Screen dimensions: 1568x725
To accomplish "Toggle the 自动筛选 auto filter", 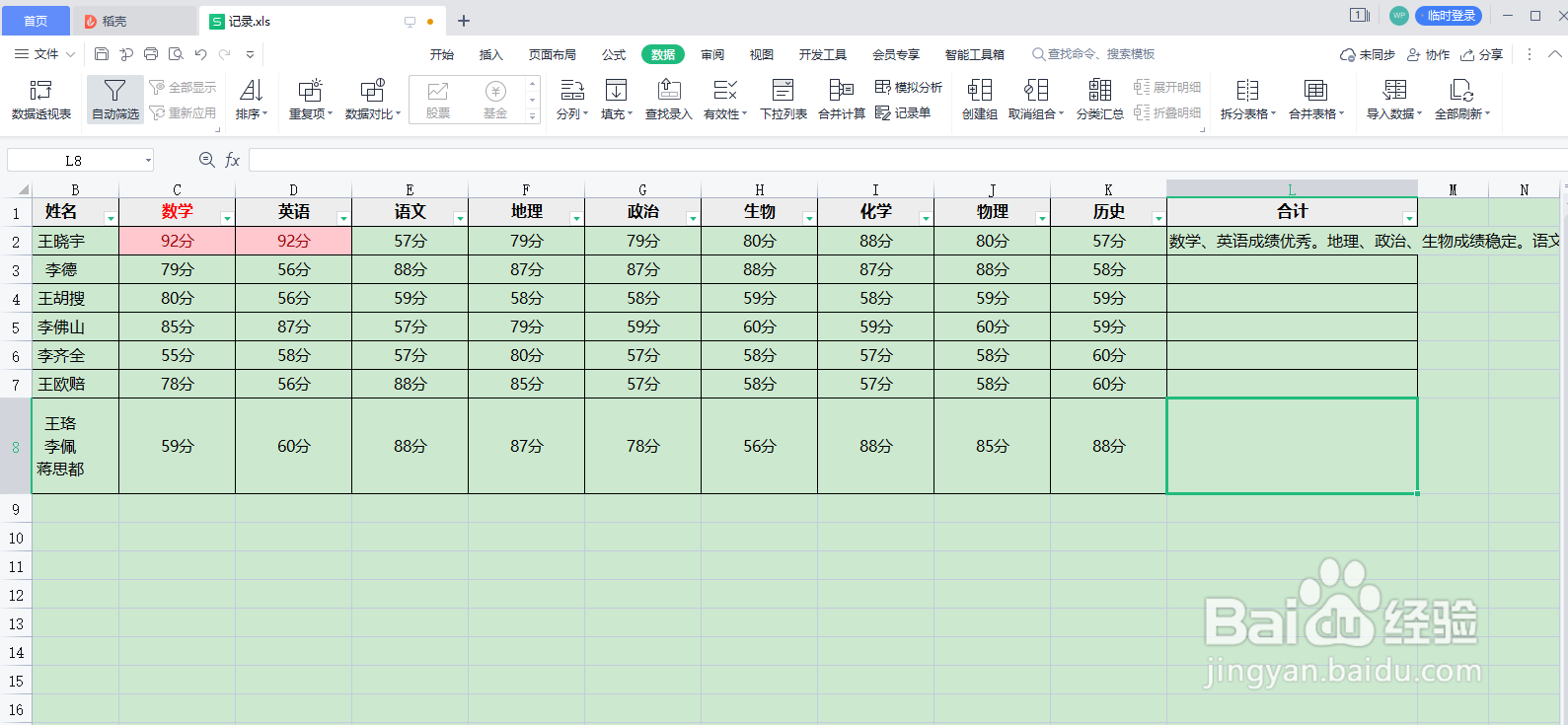I will click(115, 100).
